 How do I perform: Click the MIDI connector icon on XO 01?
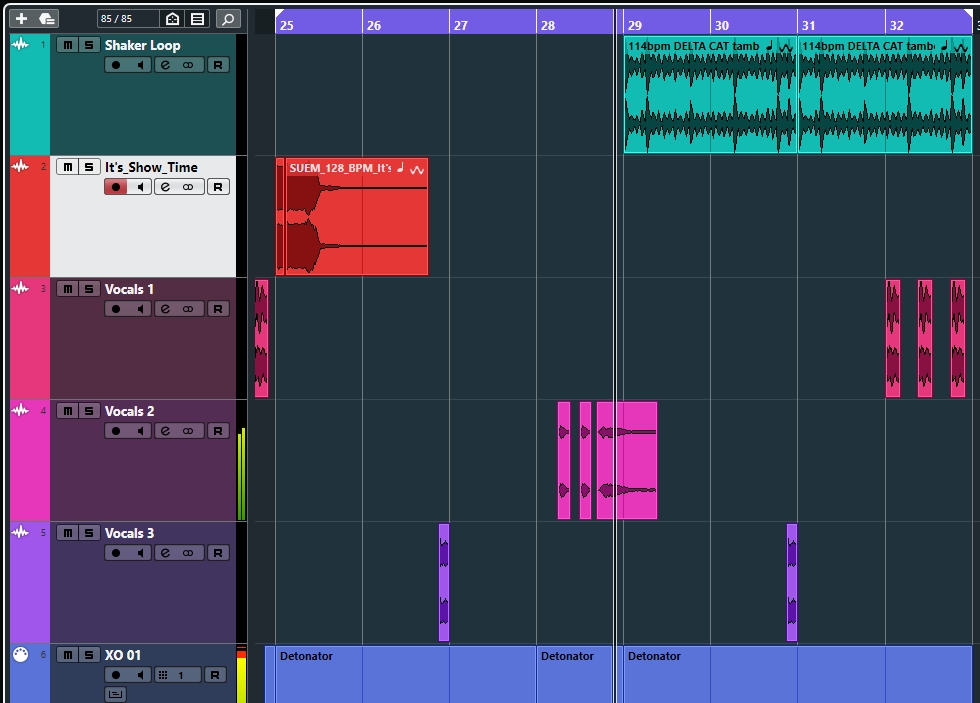pos(20,655)
